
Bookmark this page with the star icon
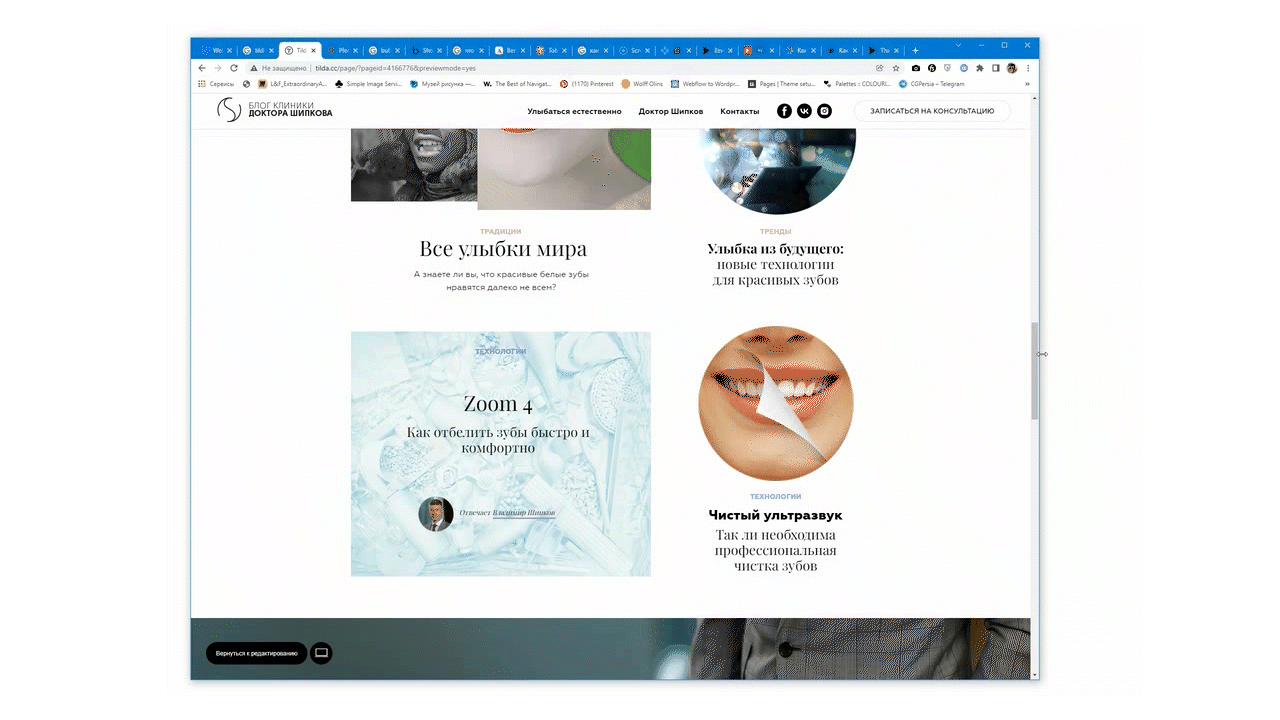(x=896, y=68)
